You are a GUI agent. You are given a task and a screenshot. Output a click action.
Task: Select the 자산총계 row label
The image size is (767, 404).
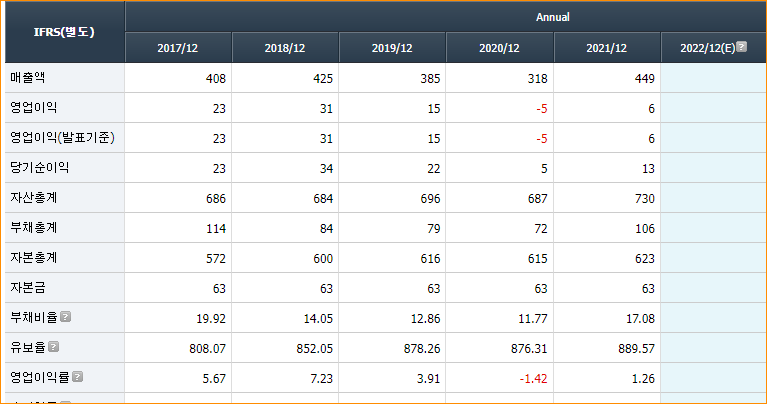[34, 198]
